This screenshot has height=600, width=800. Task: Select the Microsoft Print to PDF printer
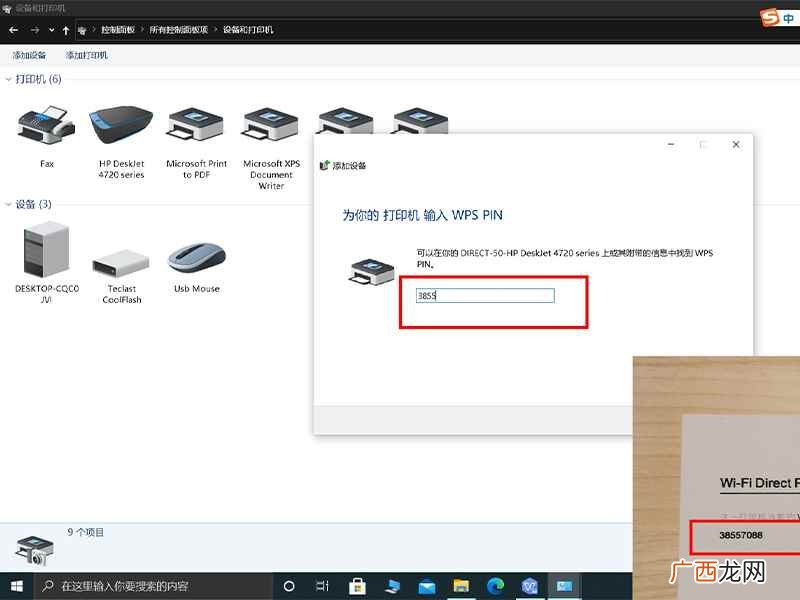coord(196,124)
